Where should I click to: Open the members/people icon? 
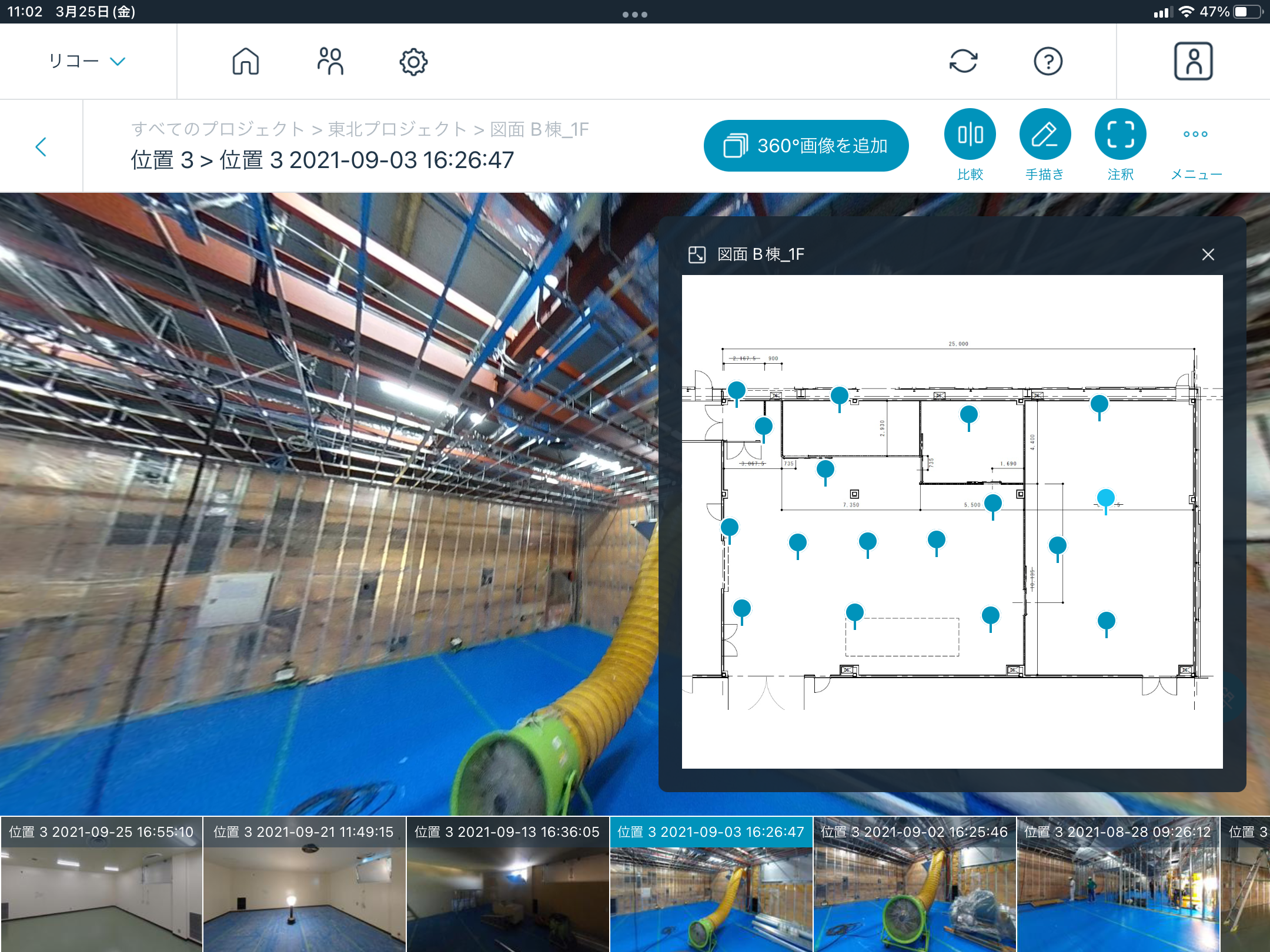coord(330,61)
